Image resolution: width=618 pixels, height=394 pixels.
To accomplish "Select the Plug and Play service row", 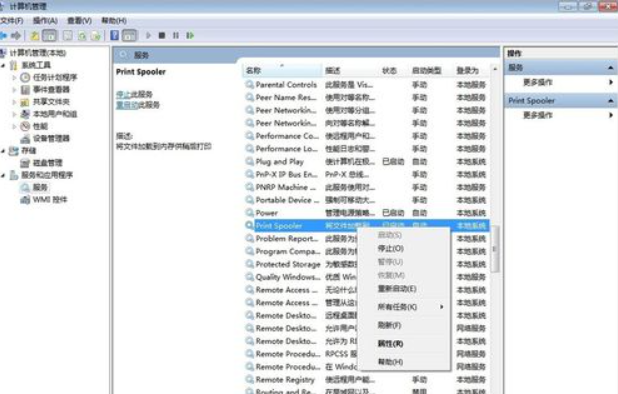I will pos(366,162).
